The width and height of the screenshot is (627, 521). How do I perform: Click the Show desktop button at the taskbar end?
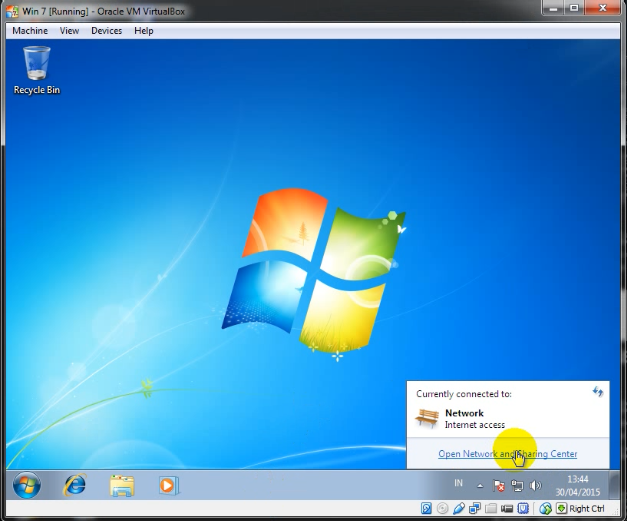point(613,485)
